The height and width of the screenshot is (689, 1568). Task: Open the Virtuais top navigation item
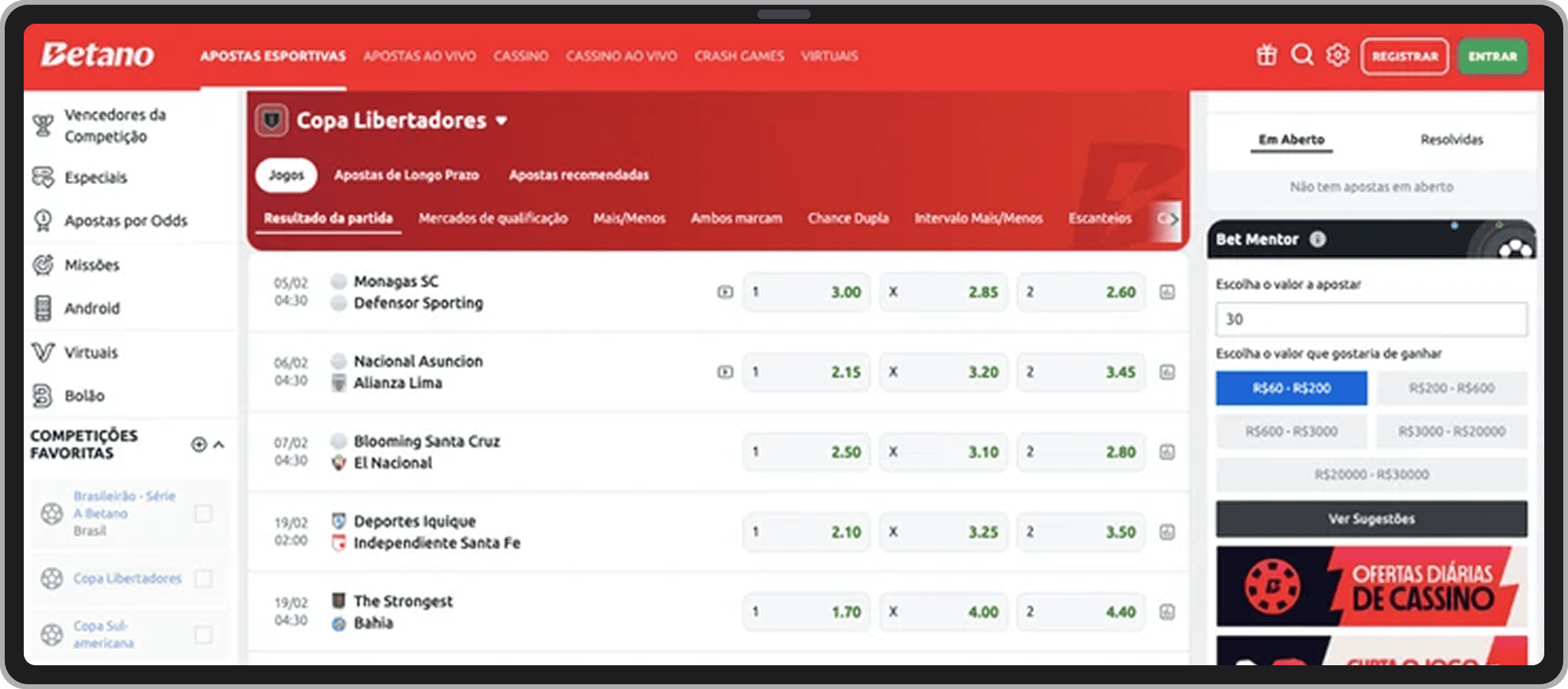[829, 56]
